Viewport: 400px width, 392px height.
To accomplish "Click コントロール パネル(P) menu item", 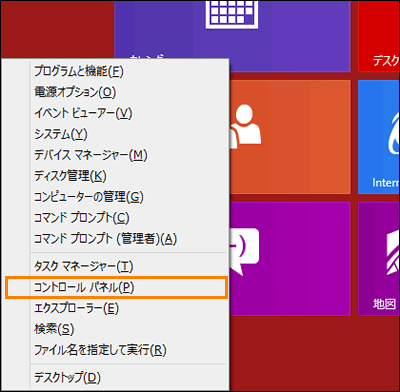I will click(117, 287).
